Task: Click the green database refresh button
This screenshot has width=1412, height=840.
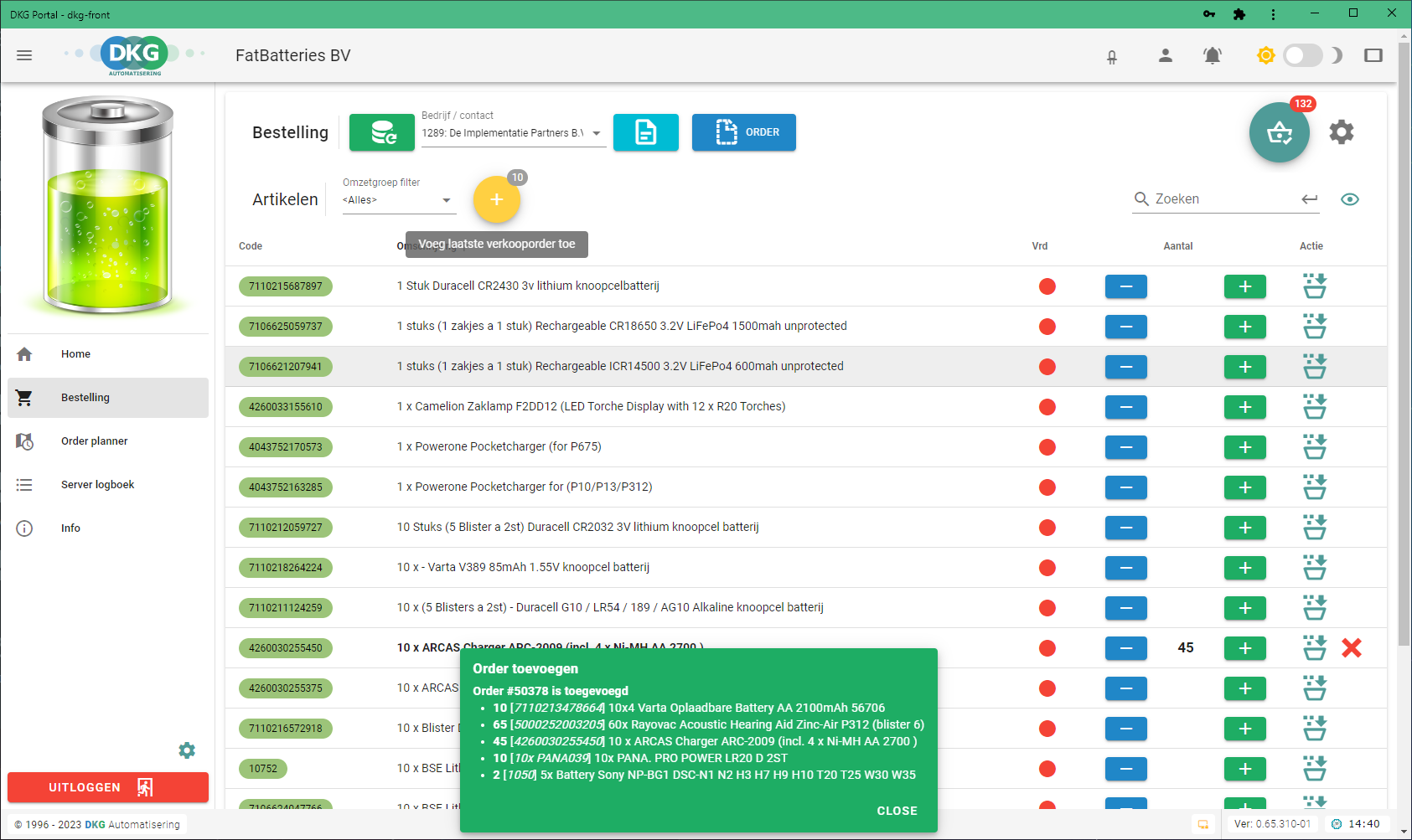Action: (382, 132)
